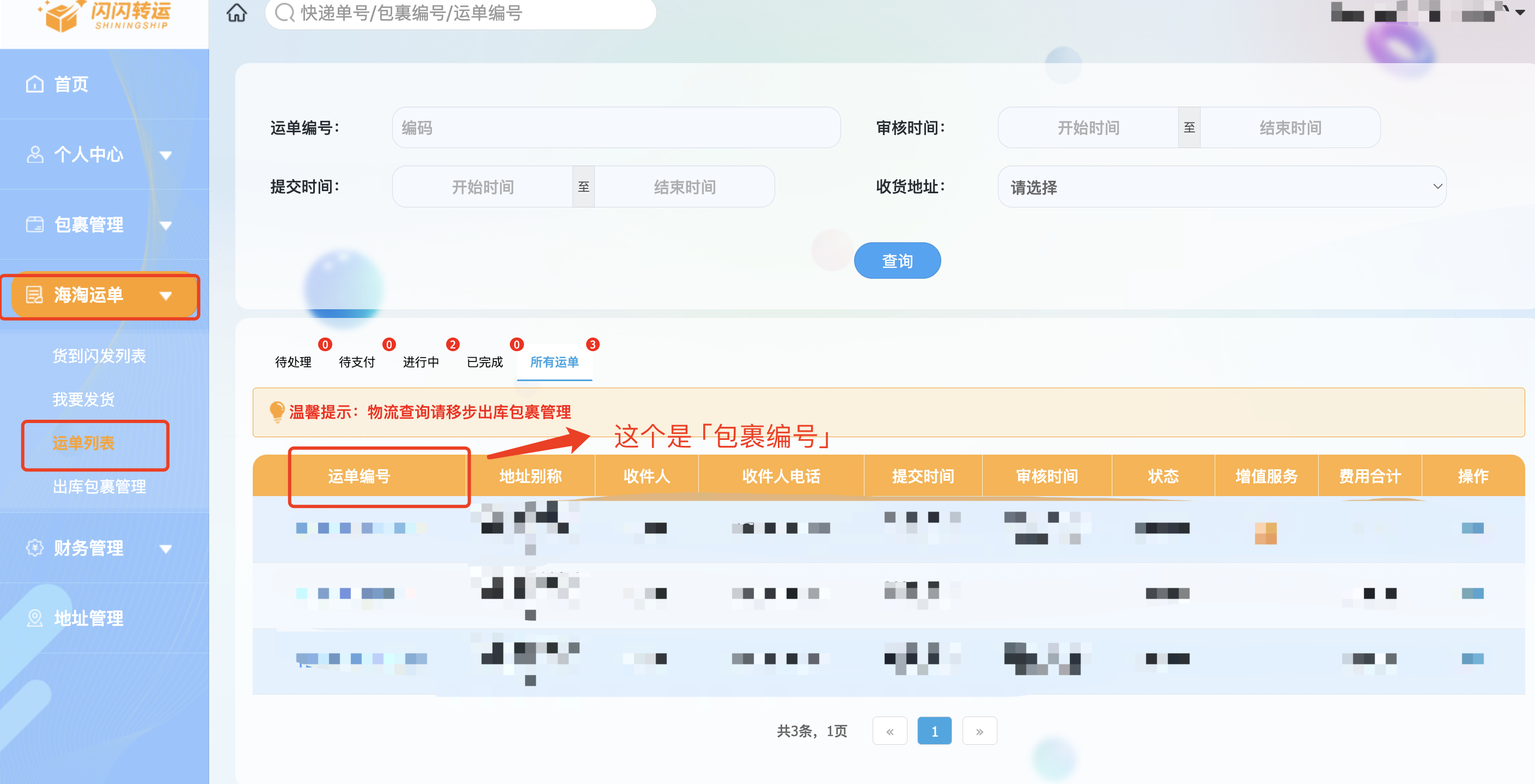The image size is (1535, 784).
Task: Switch to the 待支付 tab
Action: (x=356, y=362)
